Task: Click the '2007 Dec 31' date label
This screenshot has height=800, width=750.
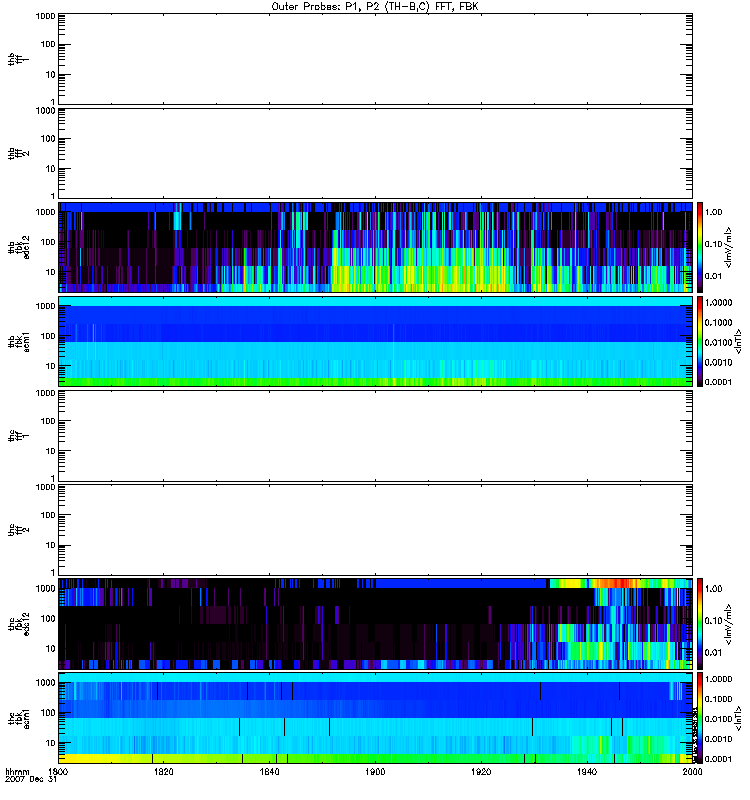Action: [31, 779]
